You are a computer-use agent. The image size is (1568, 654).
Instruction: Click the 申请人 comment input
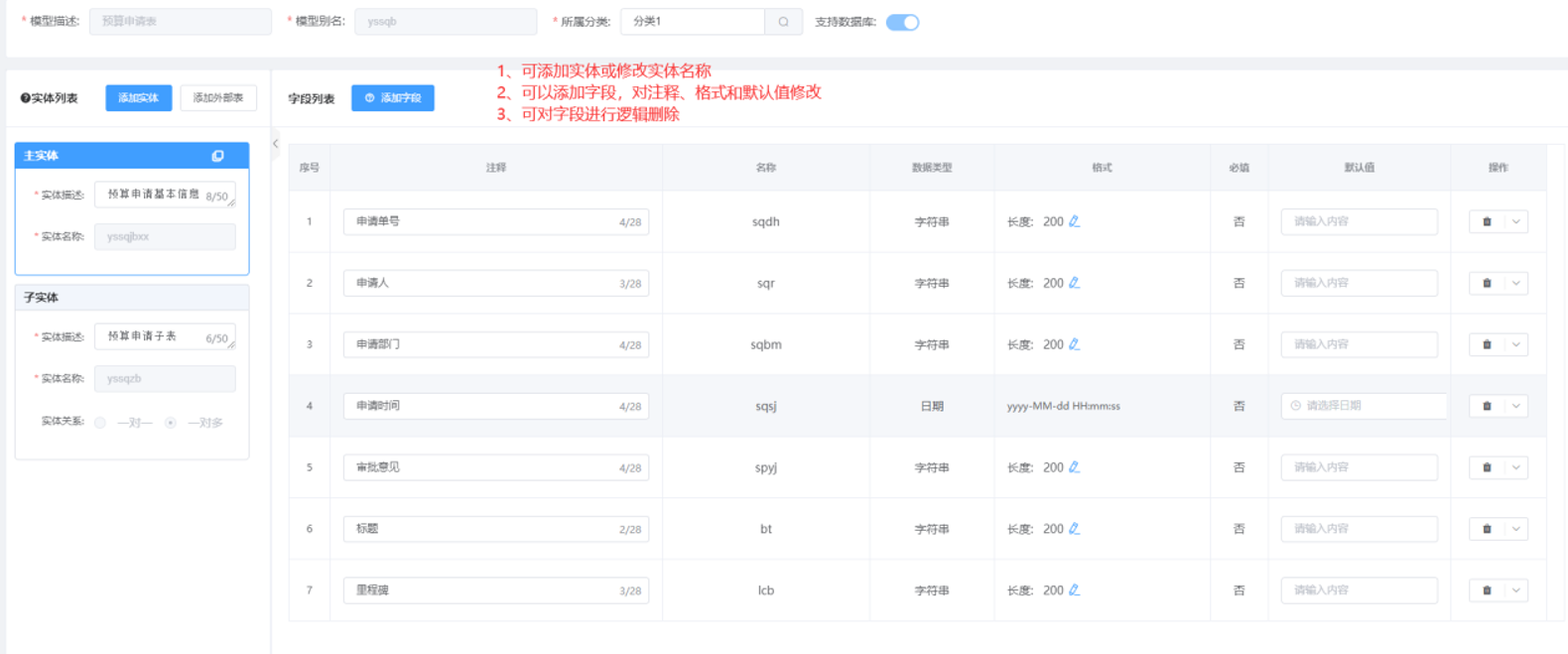coord(496,283)
